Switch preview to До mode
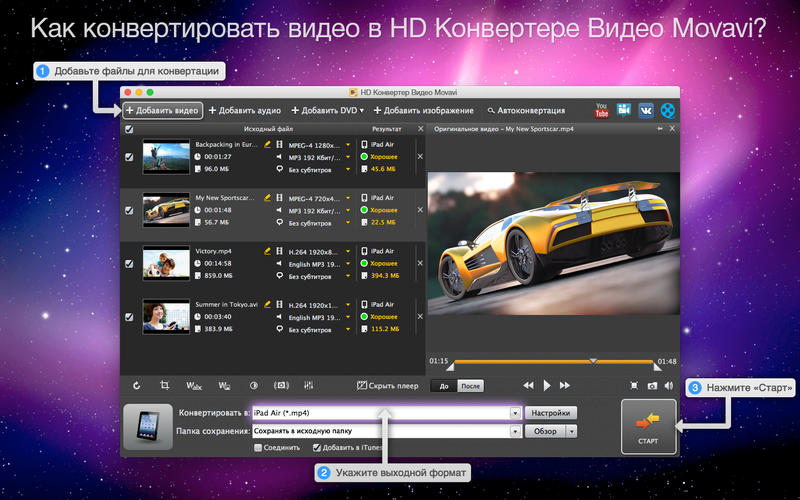 coord(444,386)
